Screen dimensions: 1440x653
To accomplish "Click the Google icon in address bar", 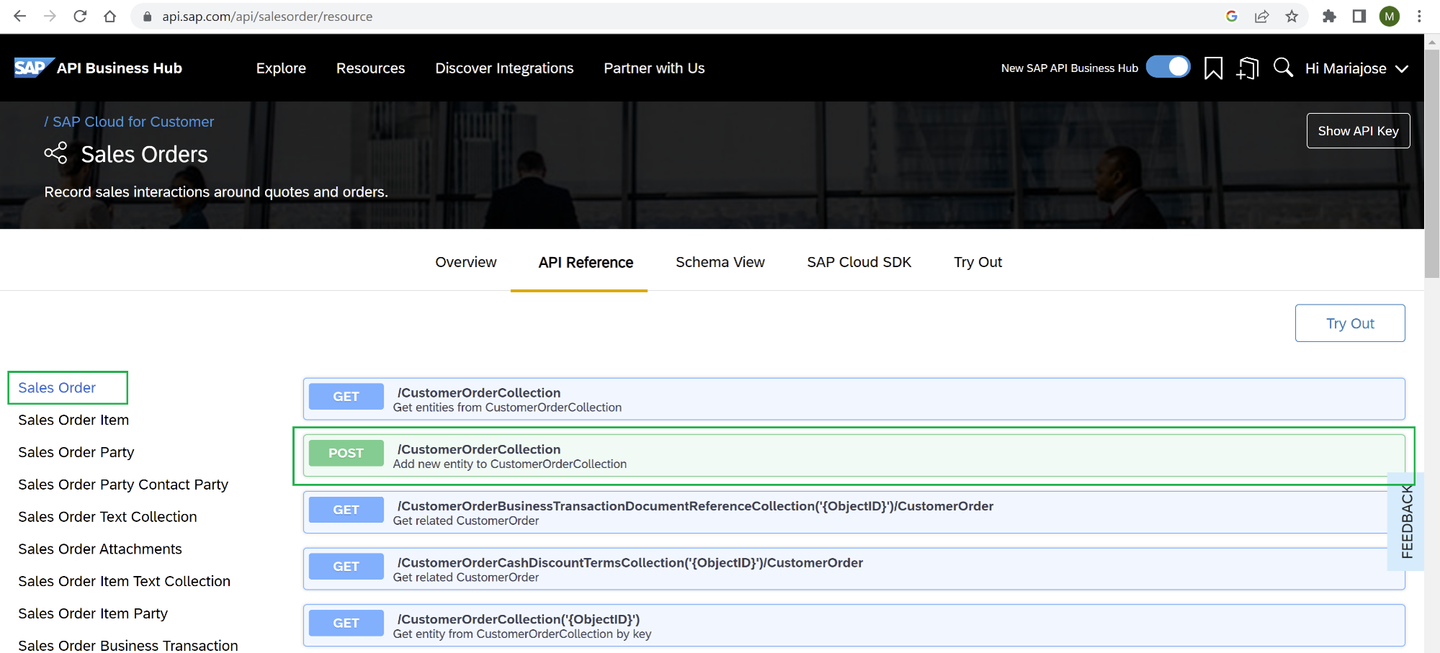I will point(1232,16).
